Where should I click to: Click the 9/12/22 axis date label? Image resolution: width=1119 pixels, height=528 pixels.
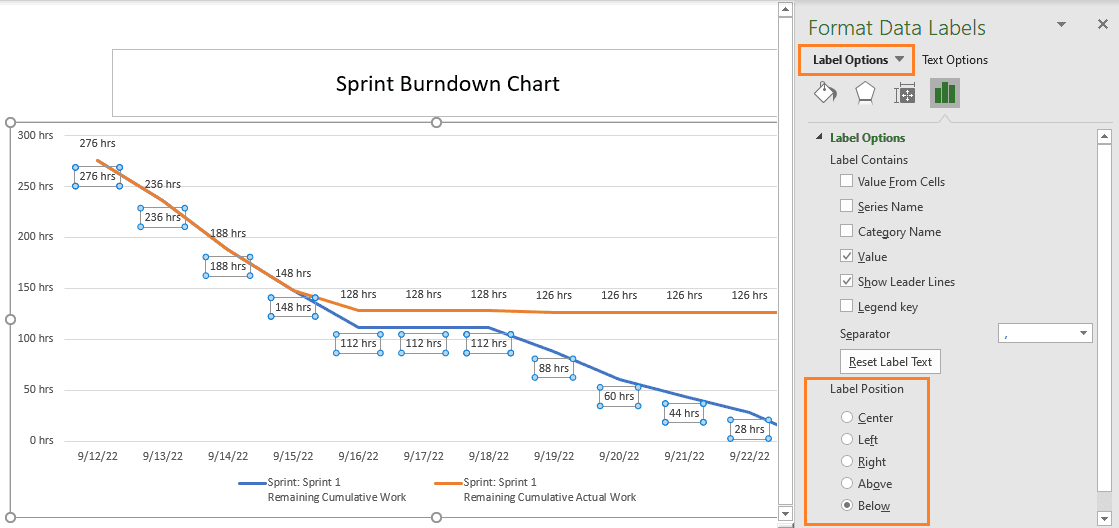click(x=97, y=457)
